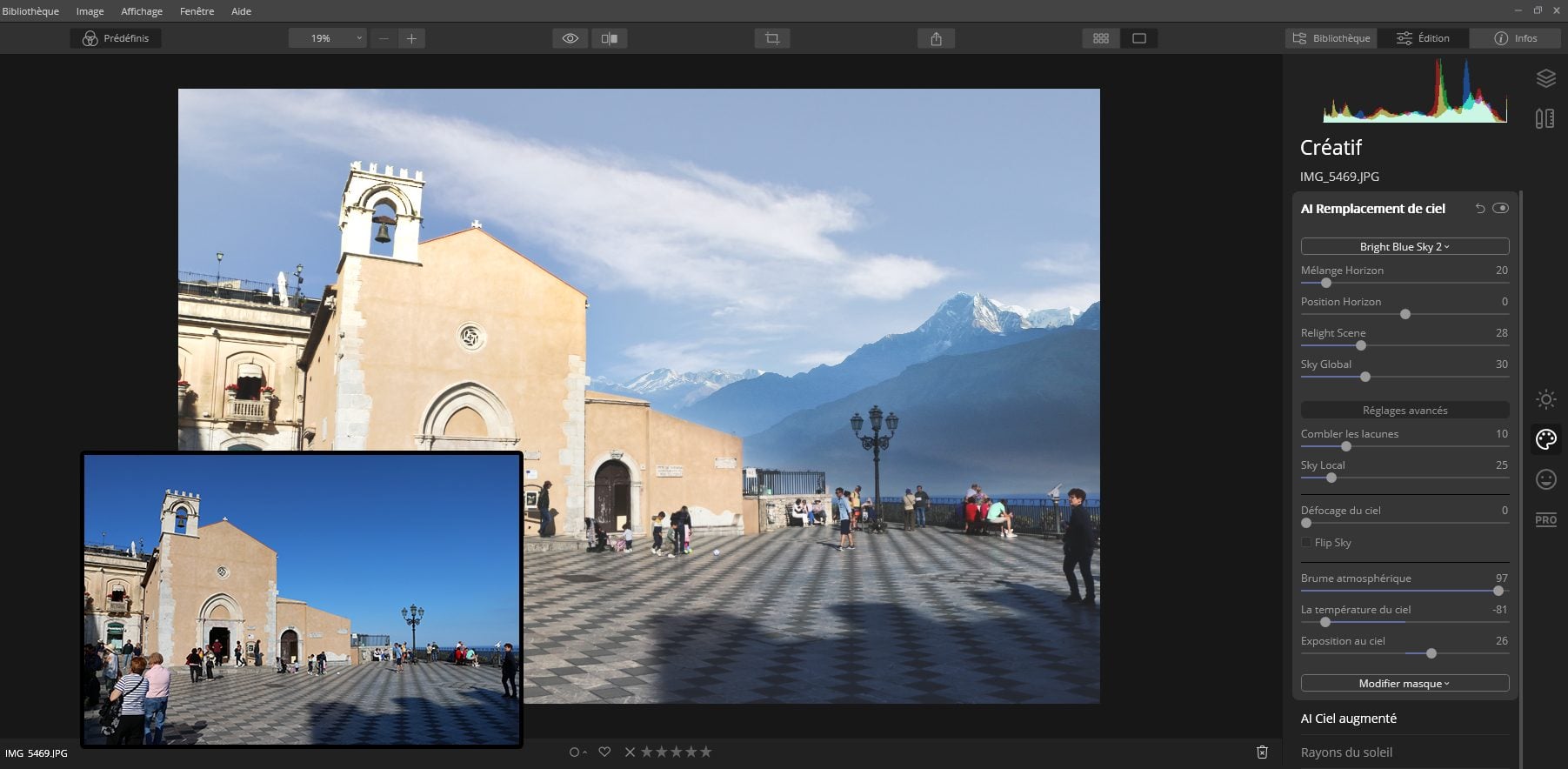Open the Layers panel icon
Viewport: 1568px width, 769px height.
coord(1545,78)
